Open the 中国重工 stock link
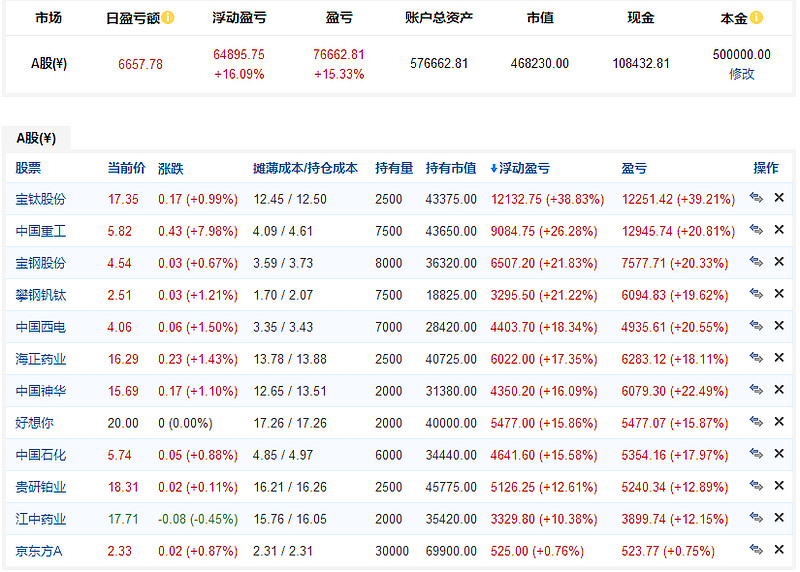 (41, 231)
